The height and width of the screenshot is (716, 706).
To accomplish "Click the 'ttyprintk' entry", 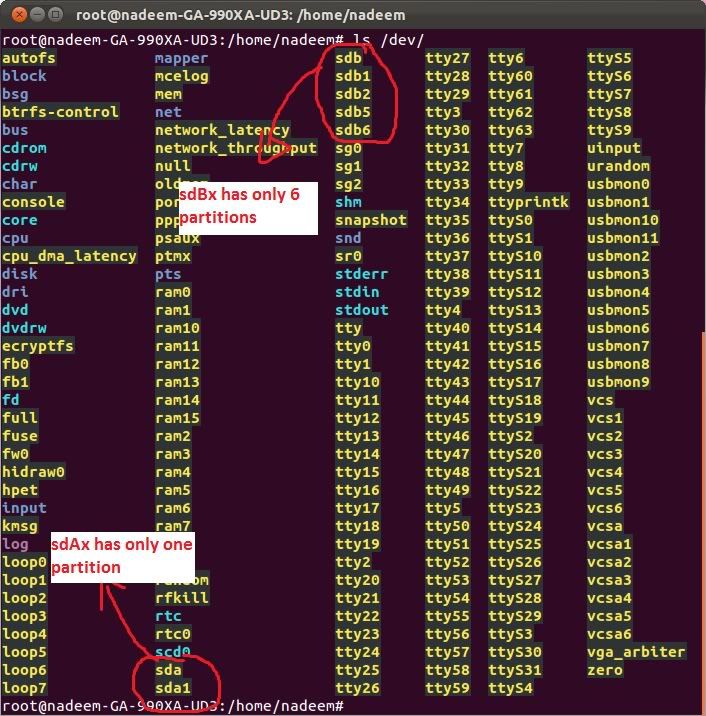I will tap(529, 202).
